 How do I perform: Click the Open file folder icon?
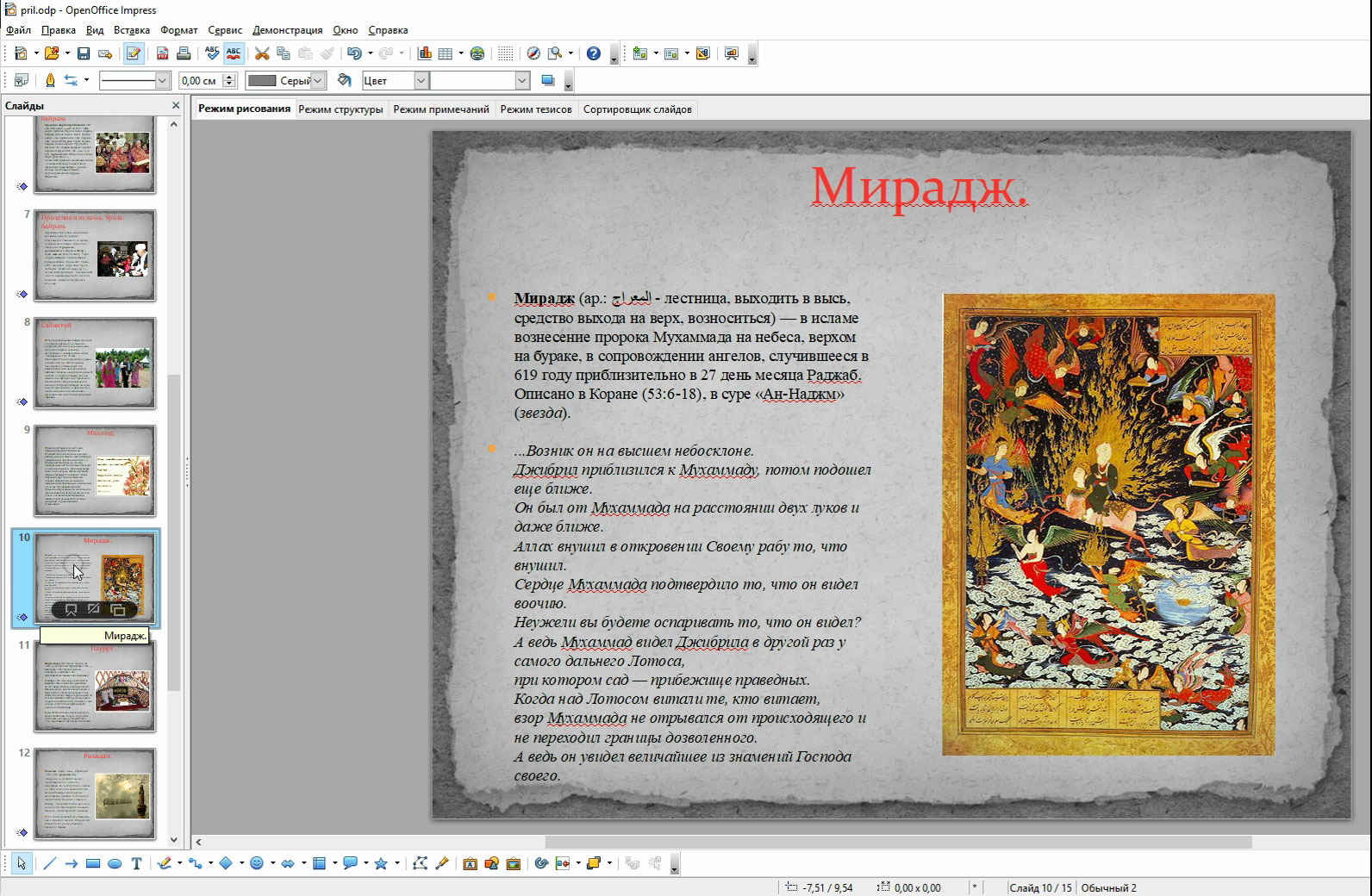coord(52,53)
